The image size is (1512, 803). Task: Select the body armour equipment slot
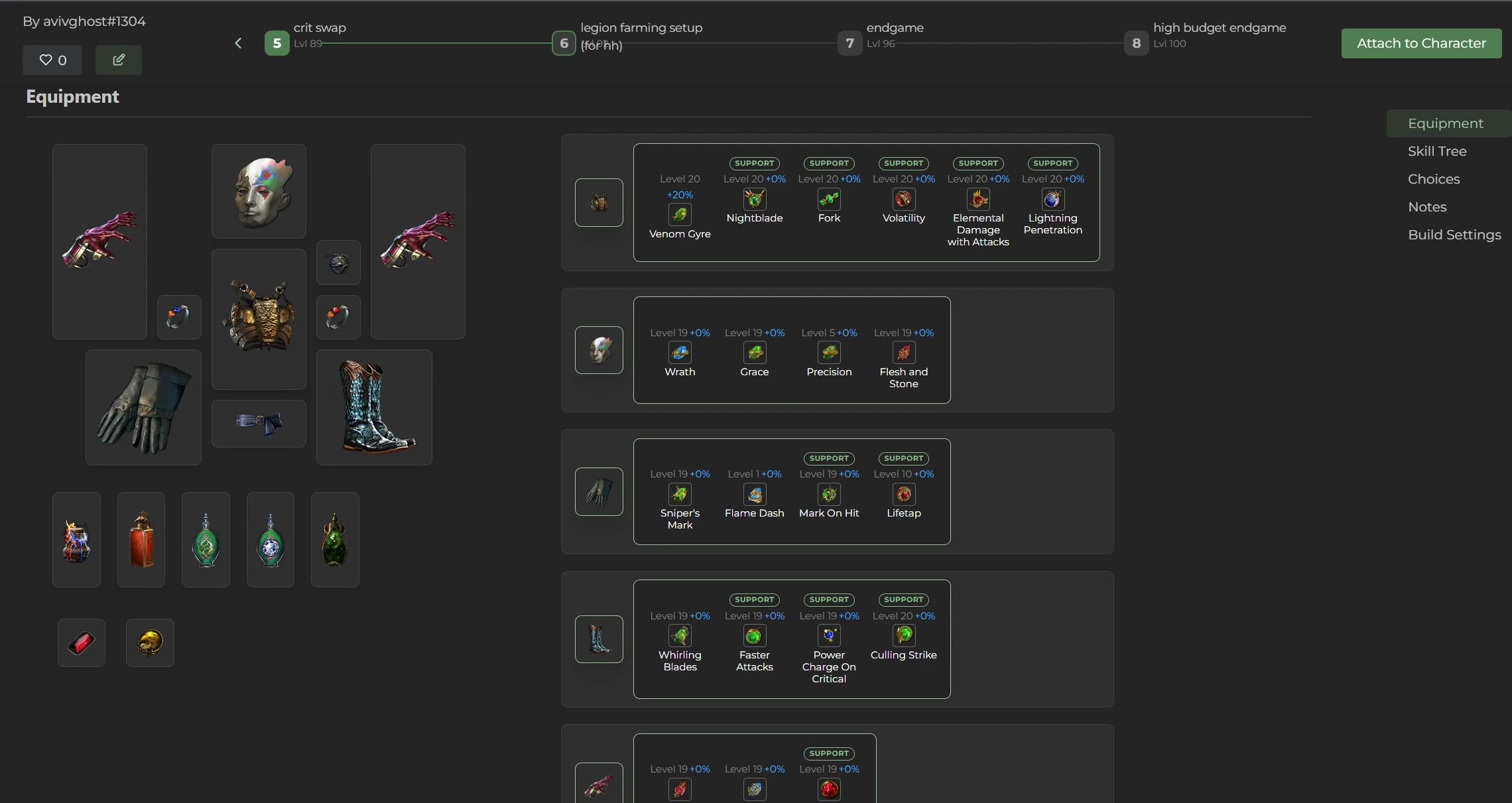pyautogui.click(x=259, y=319)
